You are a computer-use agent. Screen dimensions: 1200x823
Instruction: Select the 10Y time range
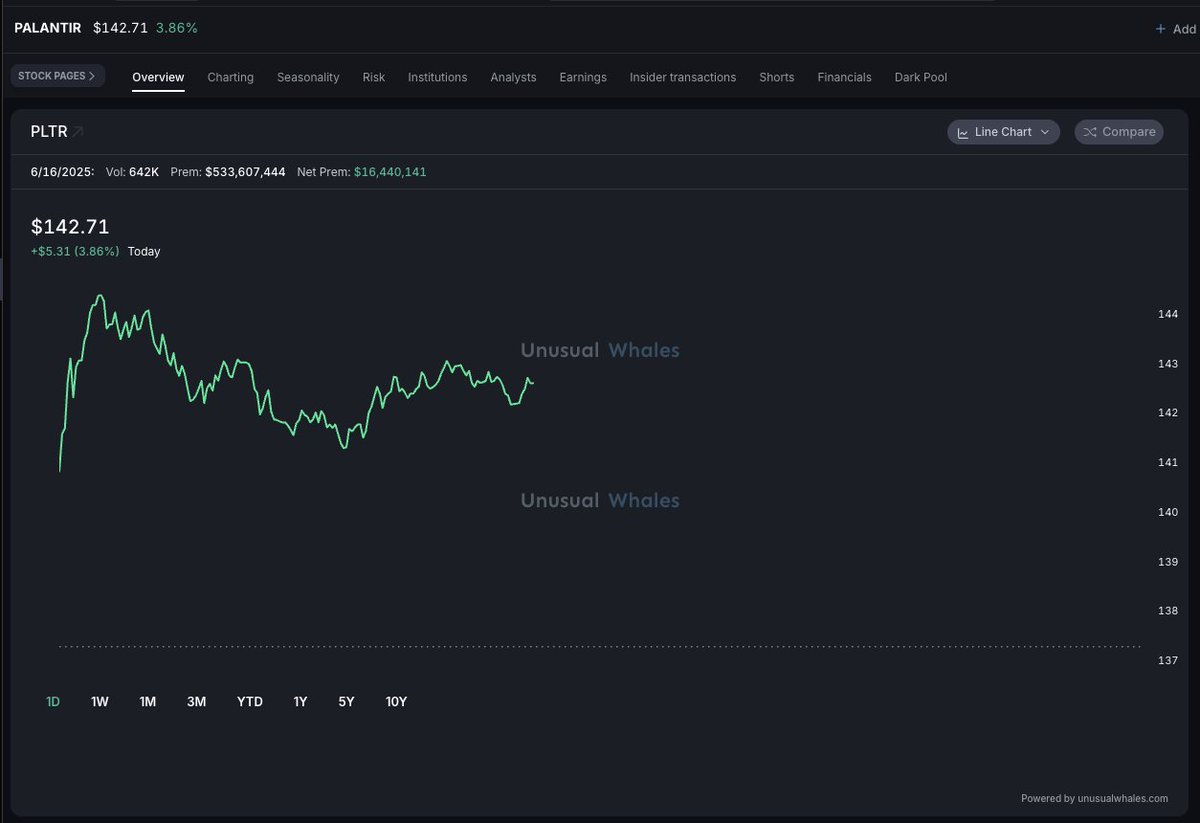pos(396,702)
